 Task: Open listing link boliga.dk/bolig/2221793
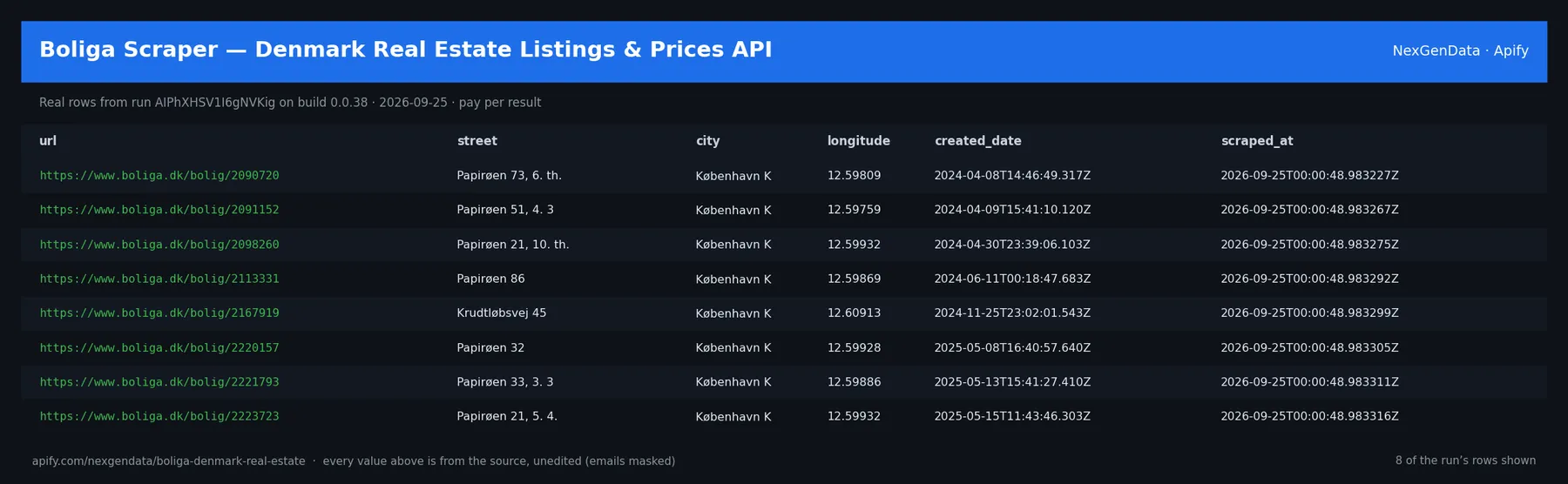coord(159,382)
